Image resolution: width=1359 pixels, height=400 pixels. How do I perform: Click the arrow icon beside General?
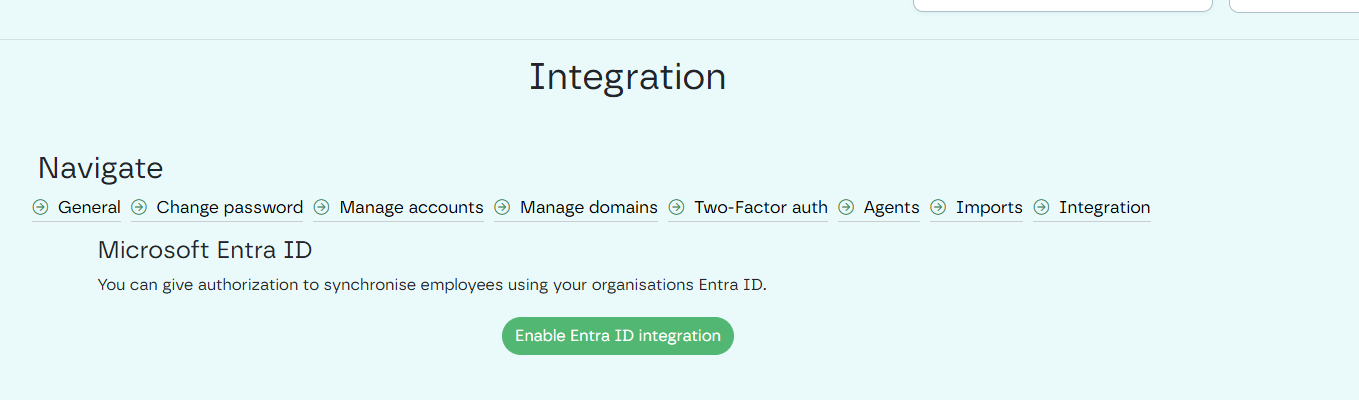(40, 208)
